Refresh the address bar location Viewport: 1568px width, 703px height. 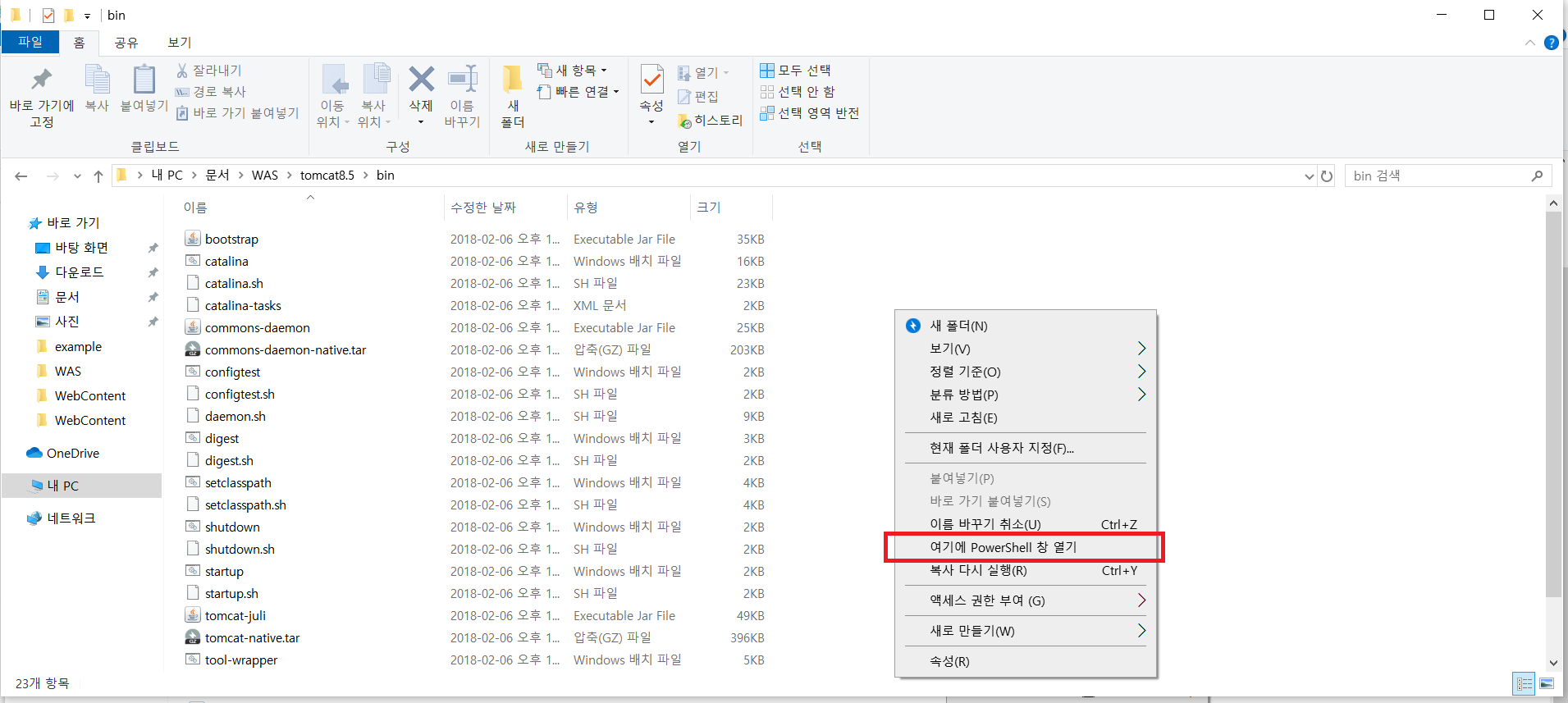[1327, 176]
